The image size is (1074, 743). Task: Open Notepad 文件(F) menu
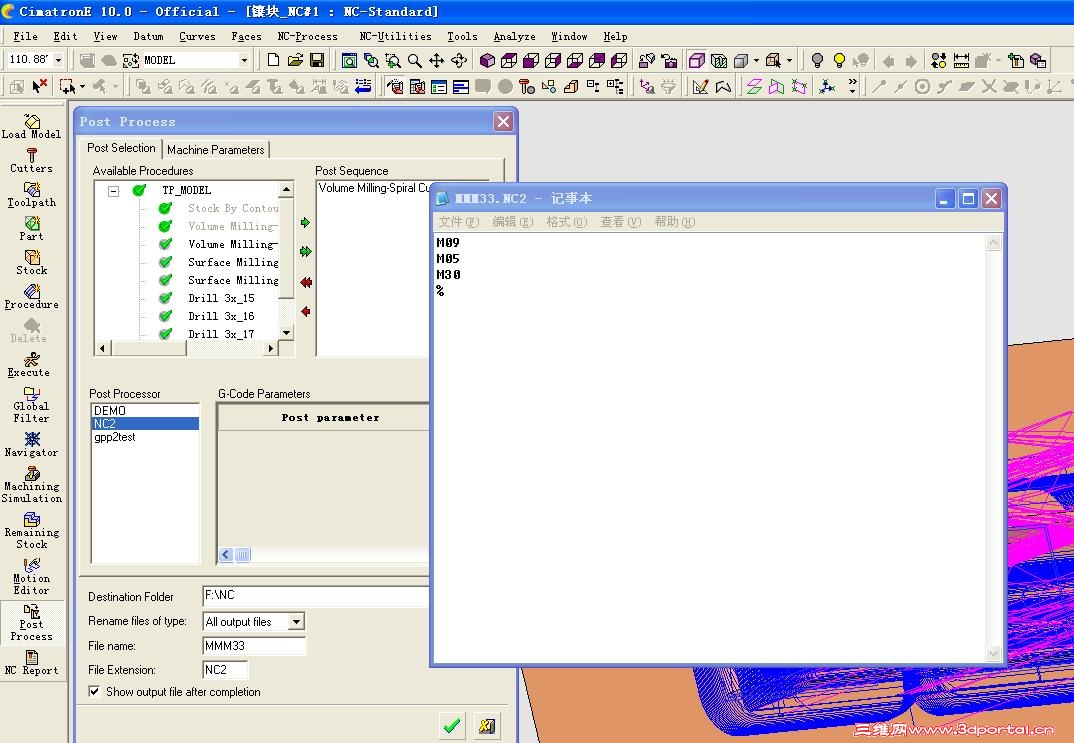tap(458, 221)
